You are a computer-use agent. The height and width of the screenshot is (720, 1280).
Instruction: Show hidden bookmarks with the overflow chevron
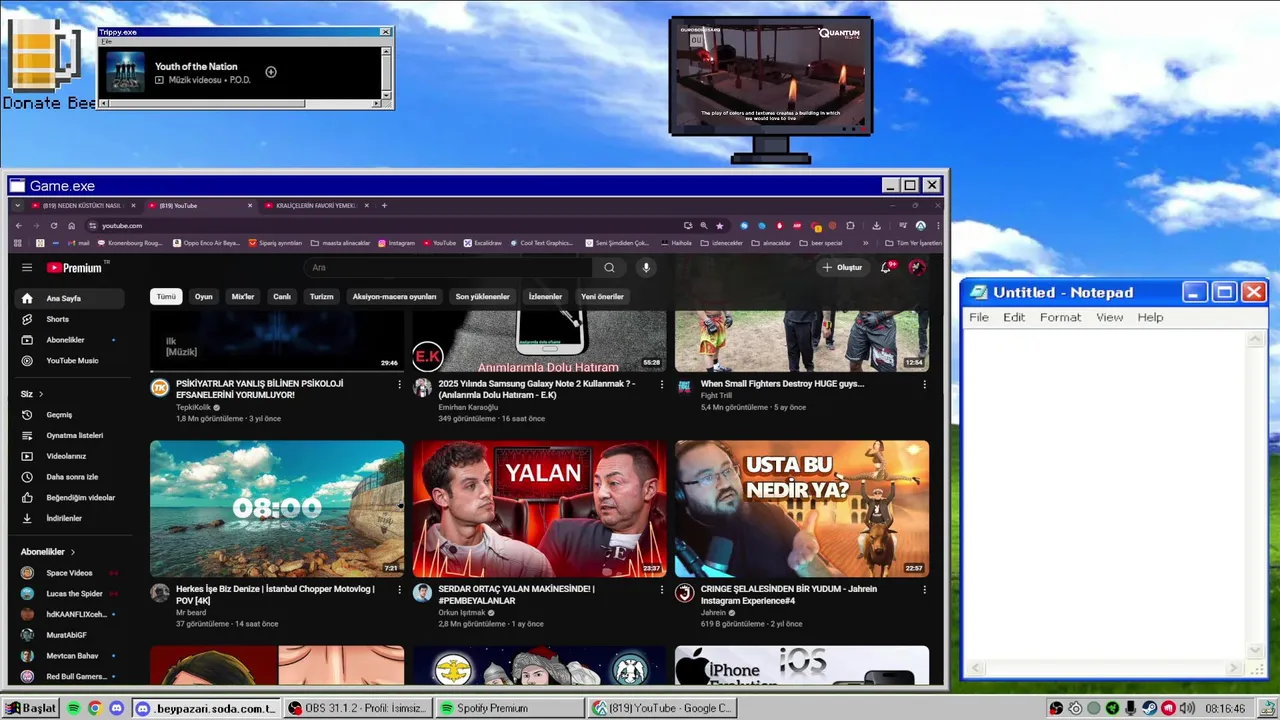pyautogui.click(x=866, y=243)
